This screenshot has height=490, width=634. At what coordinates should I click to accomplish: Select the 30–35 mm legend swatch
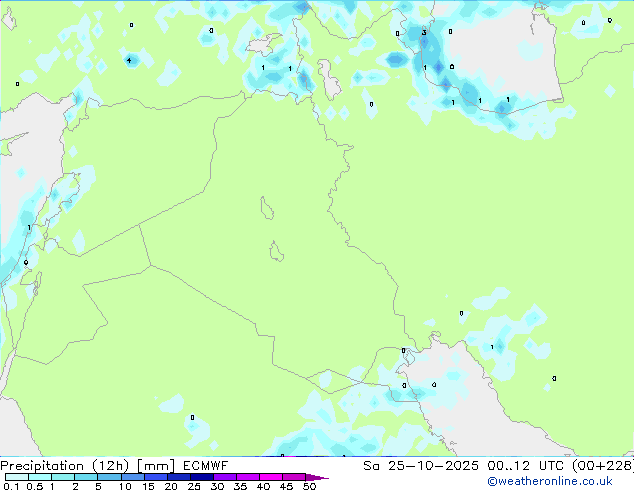(x=224, y=477)
